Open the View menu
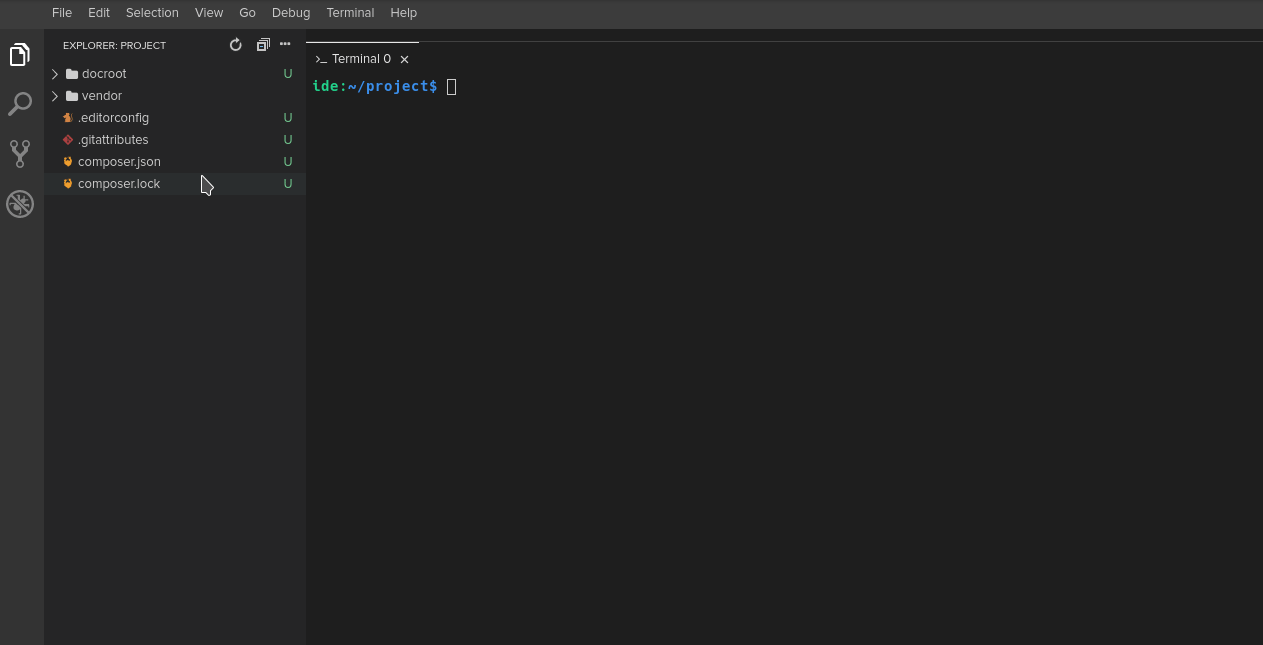Image resolution: width=1263 pixels, height=645 pixels. pyautogui.click(x=209, y=13)
